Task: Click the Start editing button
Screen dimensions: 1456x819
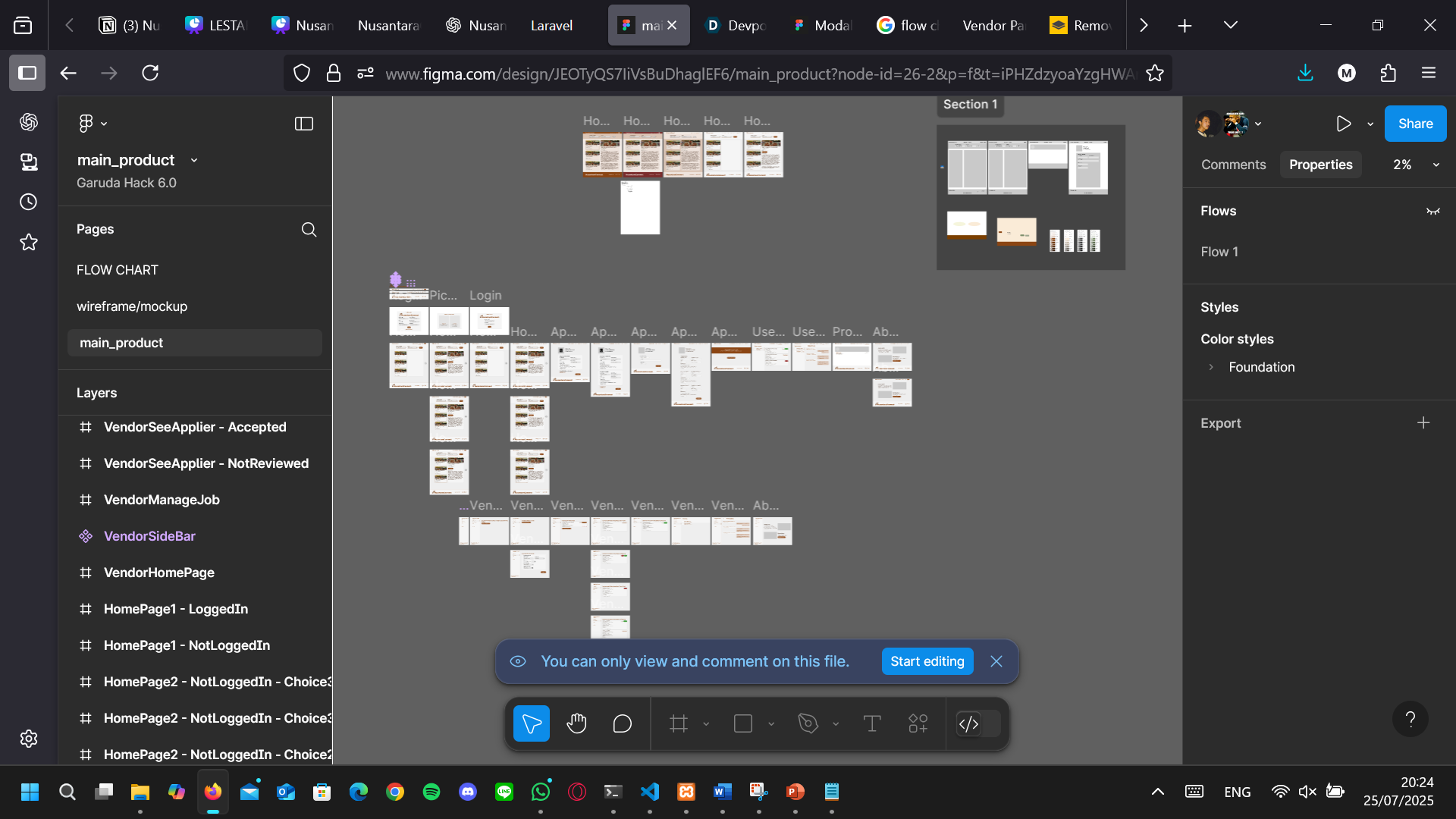Action: (927, 661)
